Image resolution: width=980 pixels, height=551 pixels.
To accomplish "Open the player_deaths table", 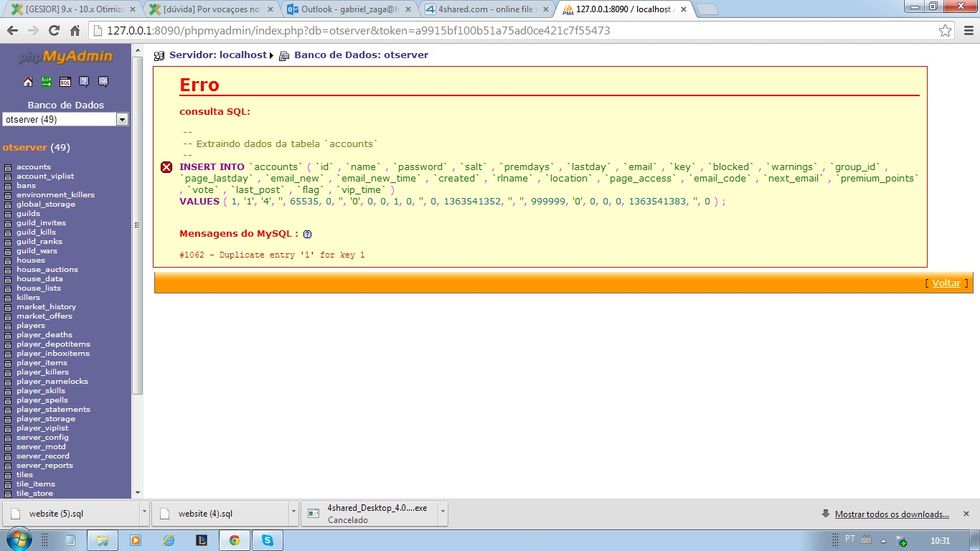I will tap(44, 335).
